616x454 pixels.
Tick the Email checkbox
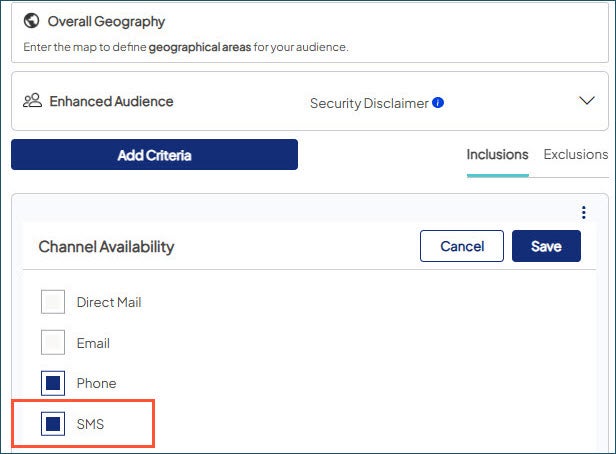pos(53,343)
